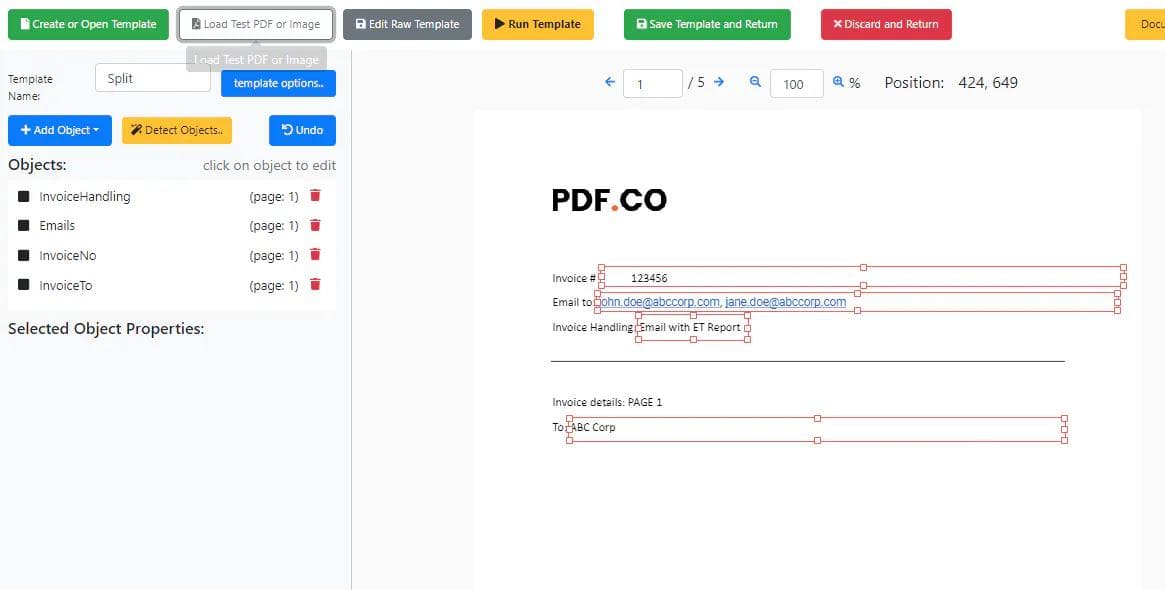The image size is (1165, 590).
Task: Click the zoom percent magnifier icon
Action: coord(837,83)
